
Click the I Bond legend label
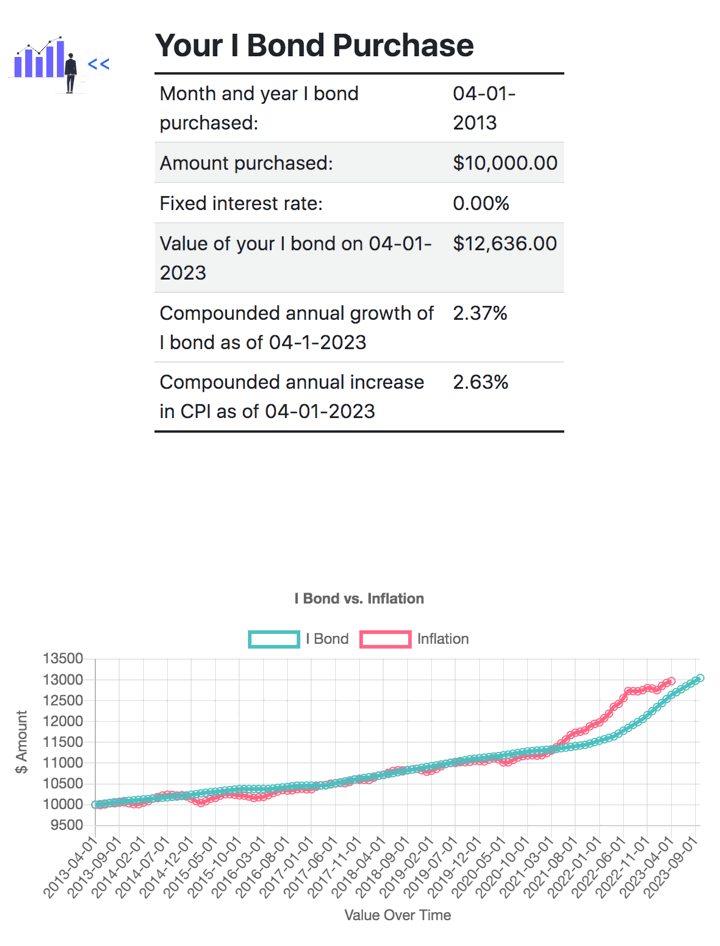pyautogui.click(x=327, y=639)
